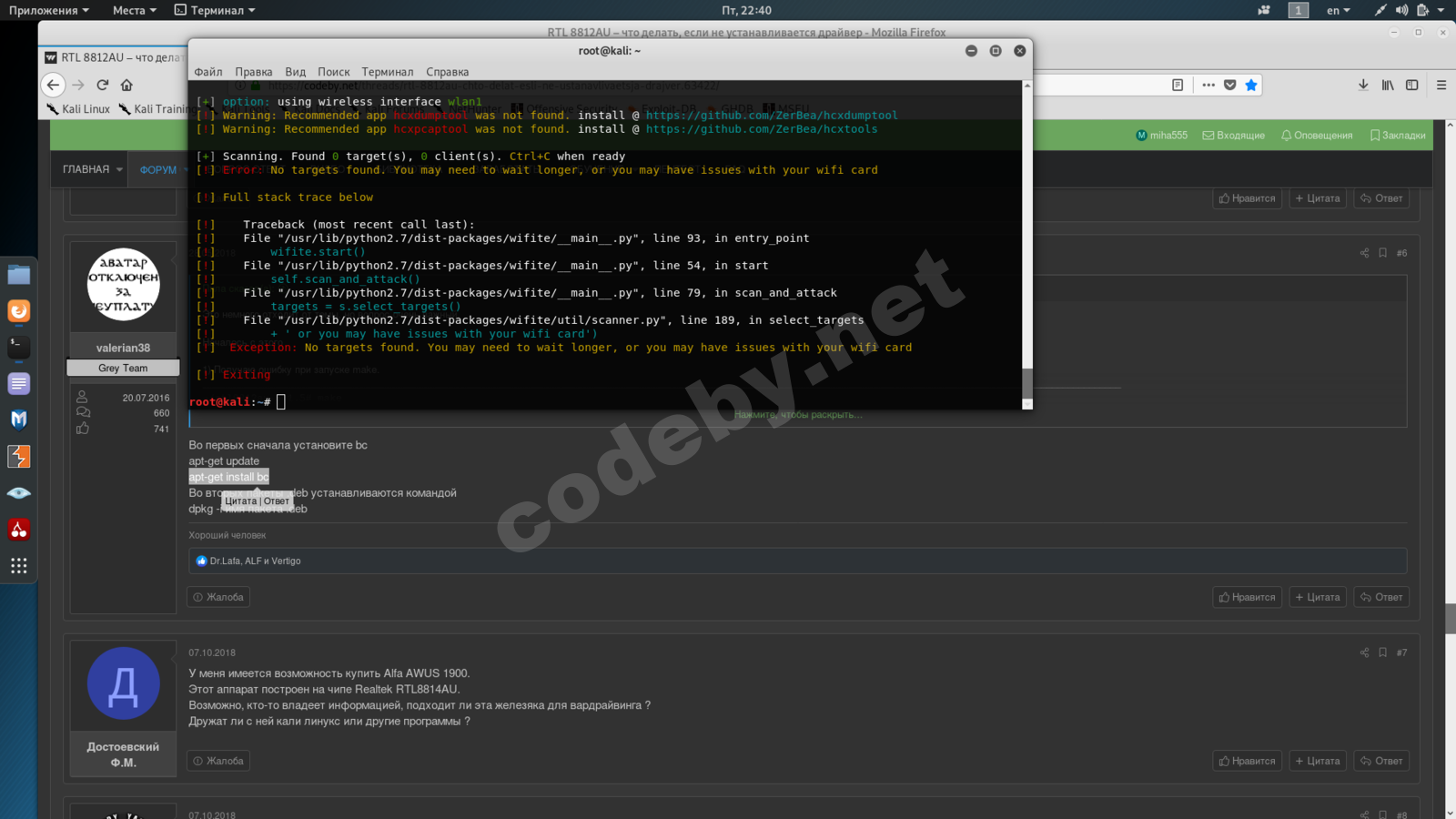Open the en keyboard layout dropdown
The image size is (1456, 819).
1338,10
